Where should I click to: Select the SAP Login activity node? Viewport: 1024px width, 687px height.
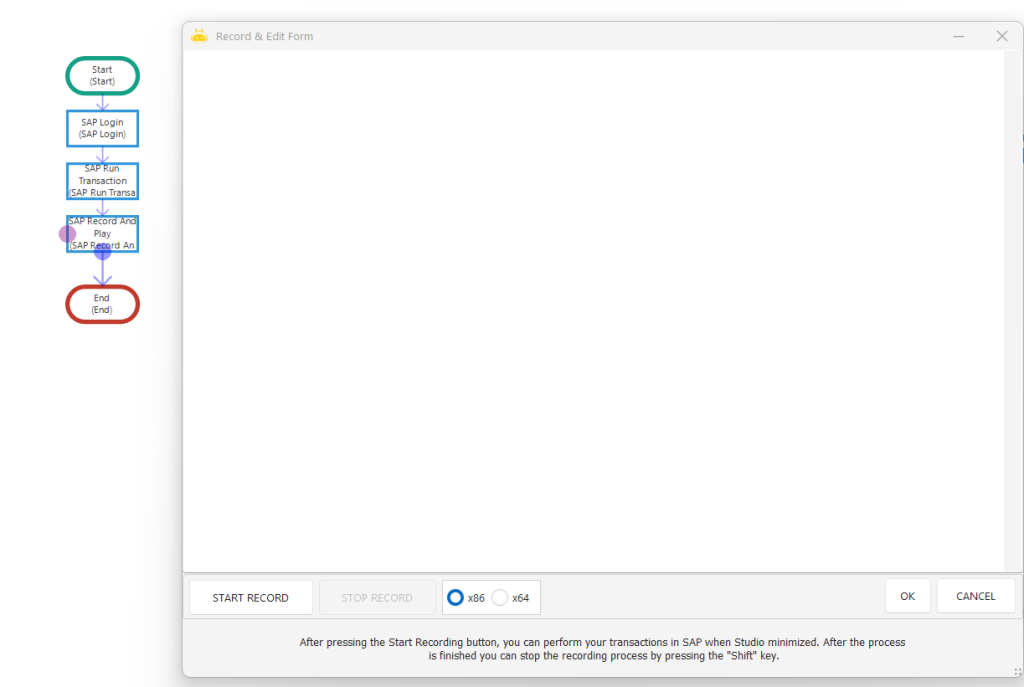click(x=102, y=128)
